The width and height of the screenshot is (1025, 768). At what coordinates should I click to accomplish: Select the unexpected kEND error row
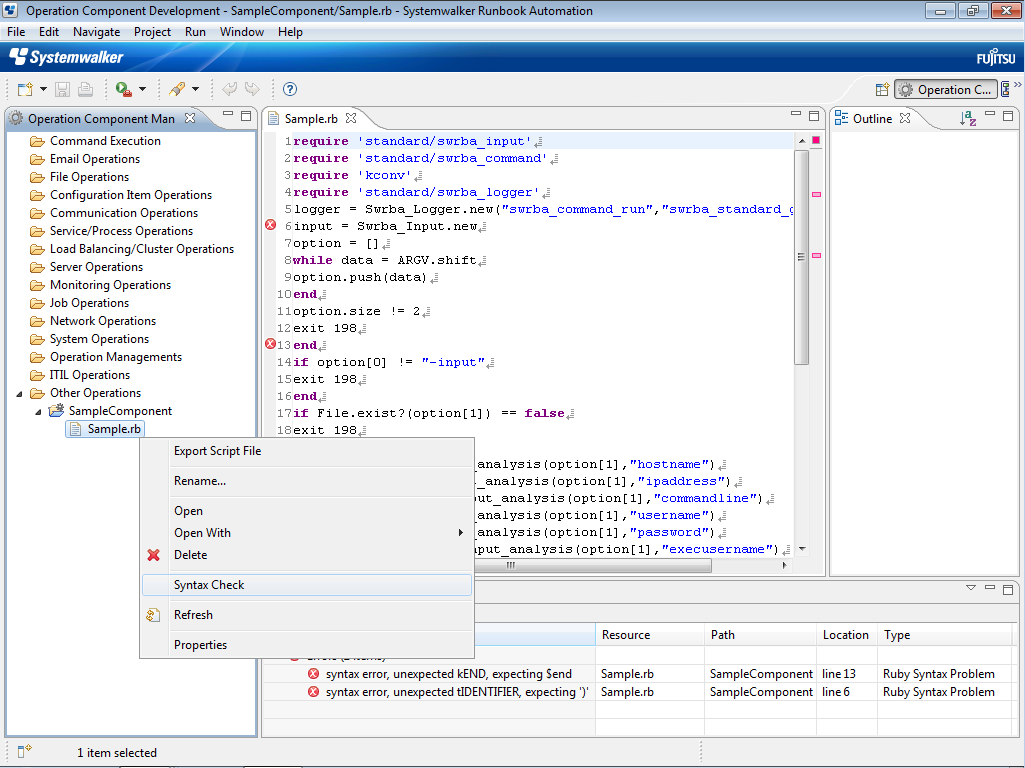(x=637, y=674)
